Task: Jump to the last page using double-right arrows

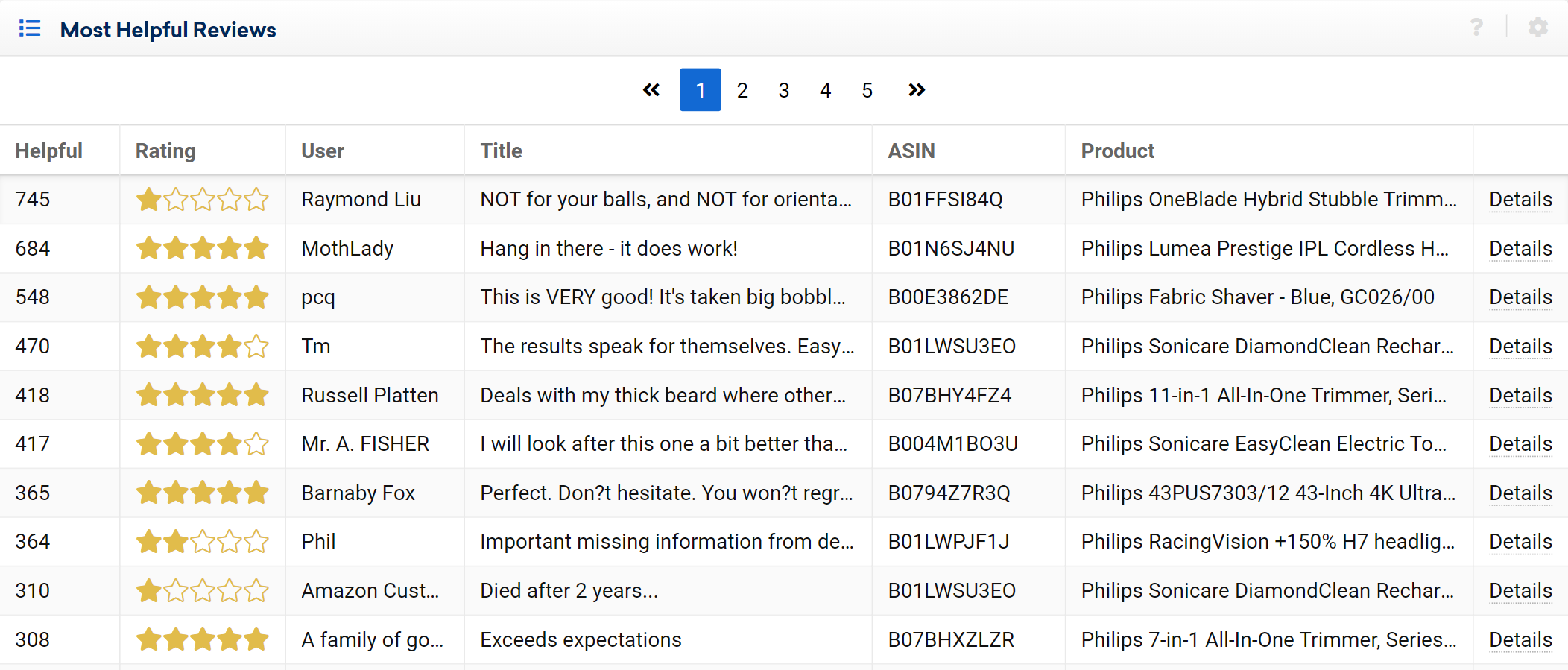Action: pos(917,90)
